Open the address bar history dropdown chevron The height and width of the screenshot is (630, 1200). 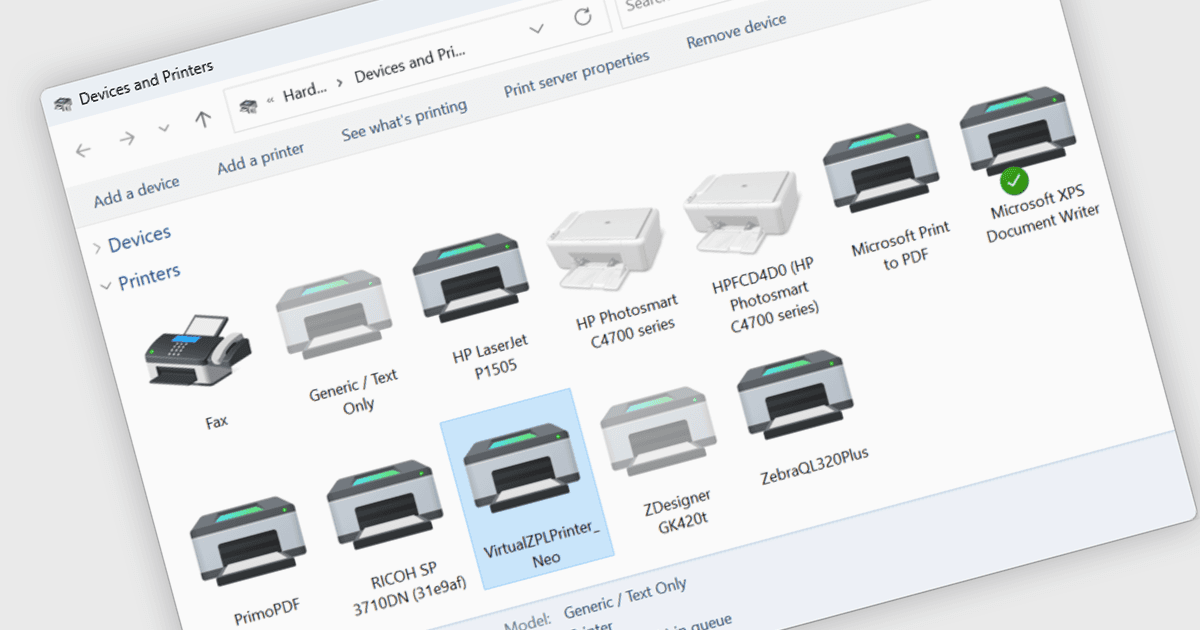click(x=537, y=28)
